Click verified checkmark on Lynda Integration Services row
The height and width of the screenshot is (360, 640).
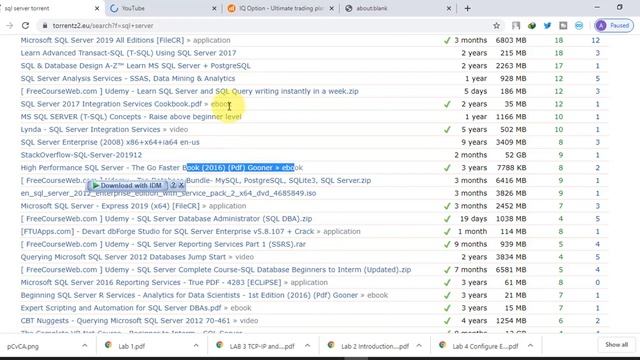(x=447, y=129)
